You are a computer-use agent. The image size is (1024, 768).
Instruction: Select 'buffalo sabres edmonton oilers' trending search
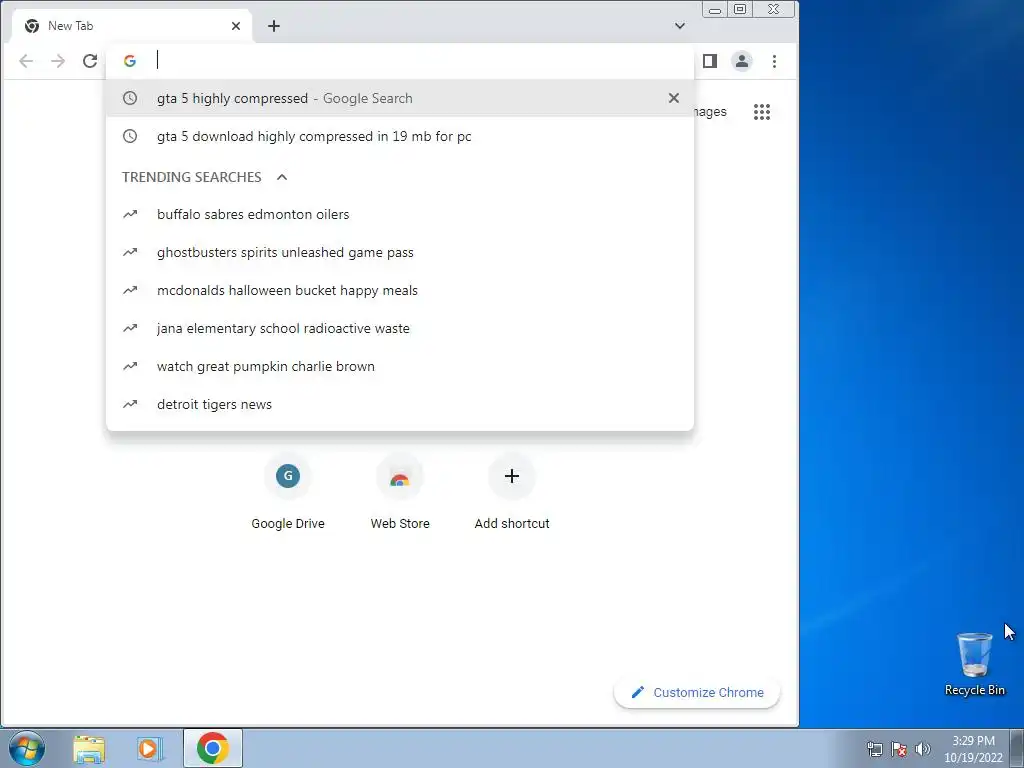click(400, 214)
